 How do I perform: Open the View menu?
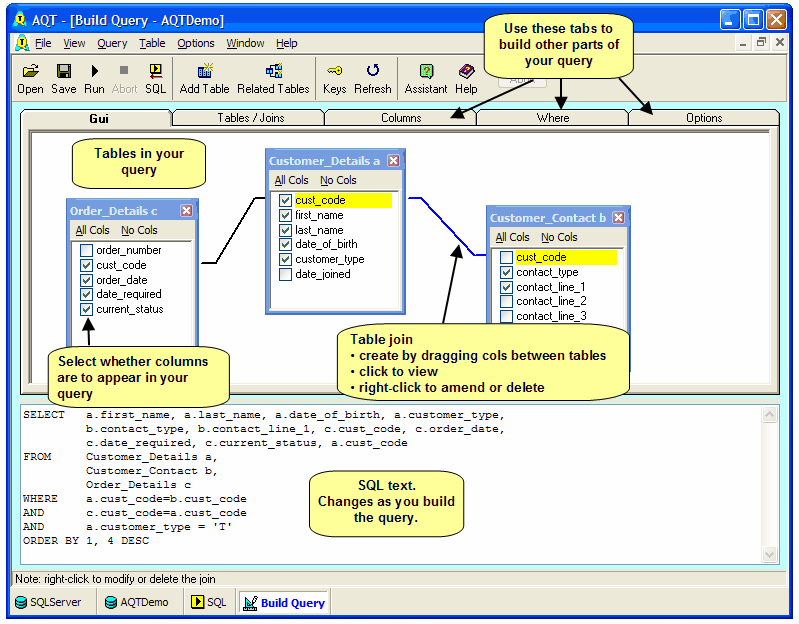pos(74,43)
